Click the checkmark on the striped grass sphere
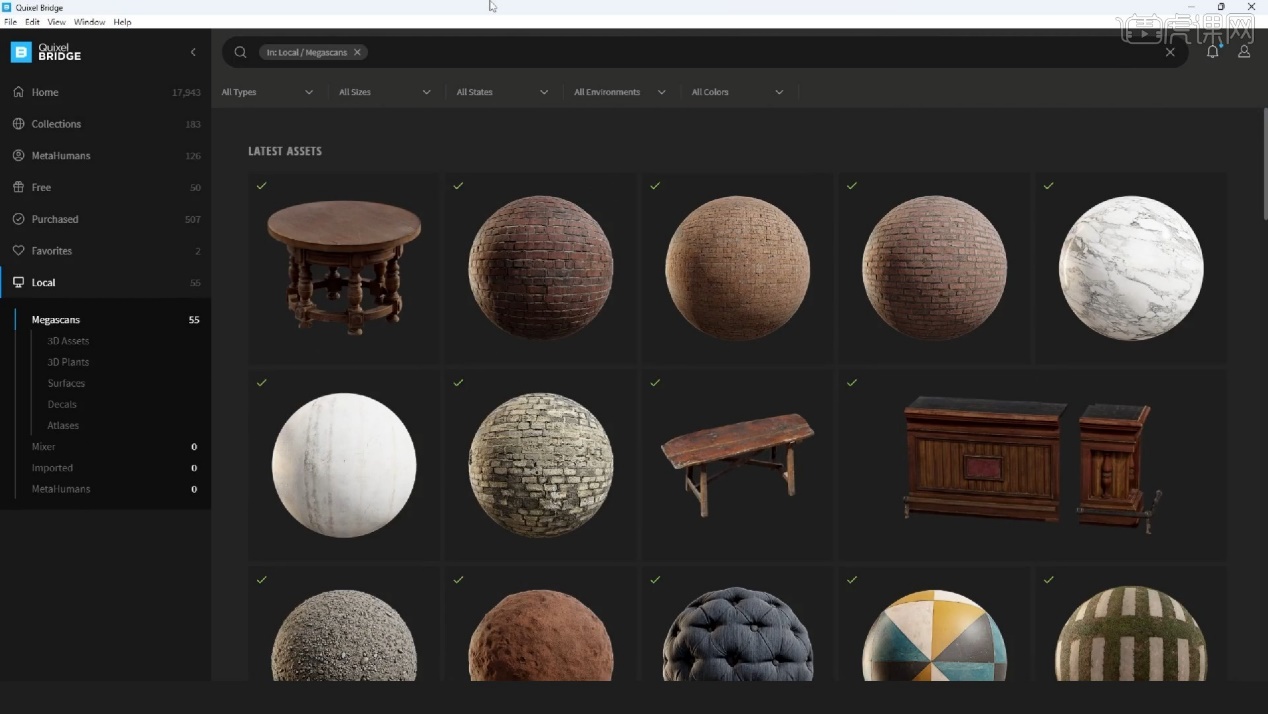 click(x=1049, y=580)
